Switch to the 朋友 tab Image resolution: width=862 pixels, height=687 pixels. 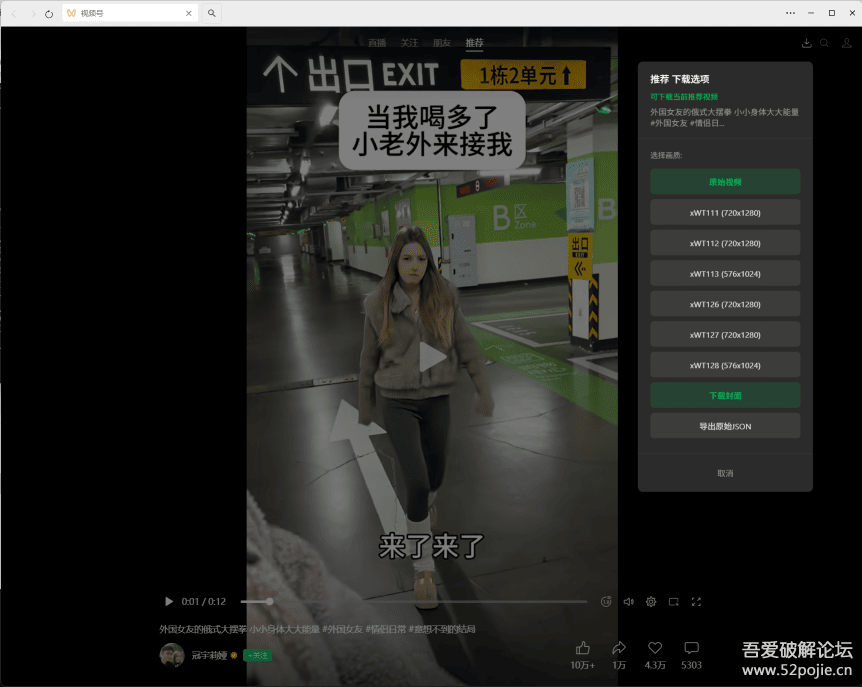441,43
